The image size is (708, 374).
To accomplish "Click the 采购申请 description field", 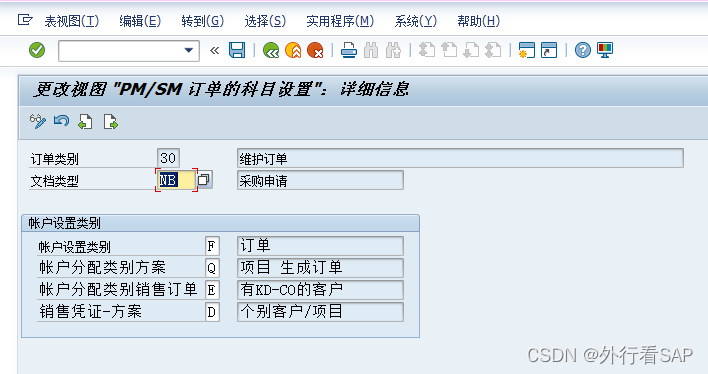I will pos(320,180).
